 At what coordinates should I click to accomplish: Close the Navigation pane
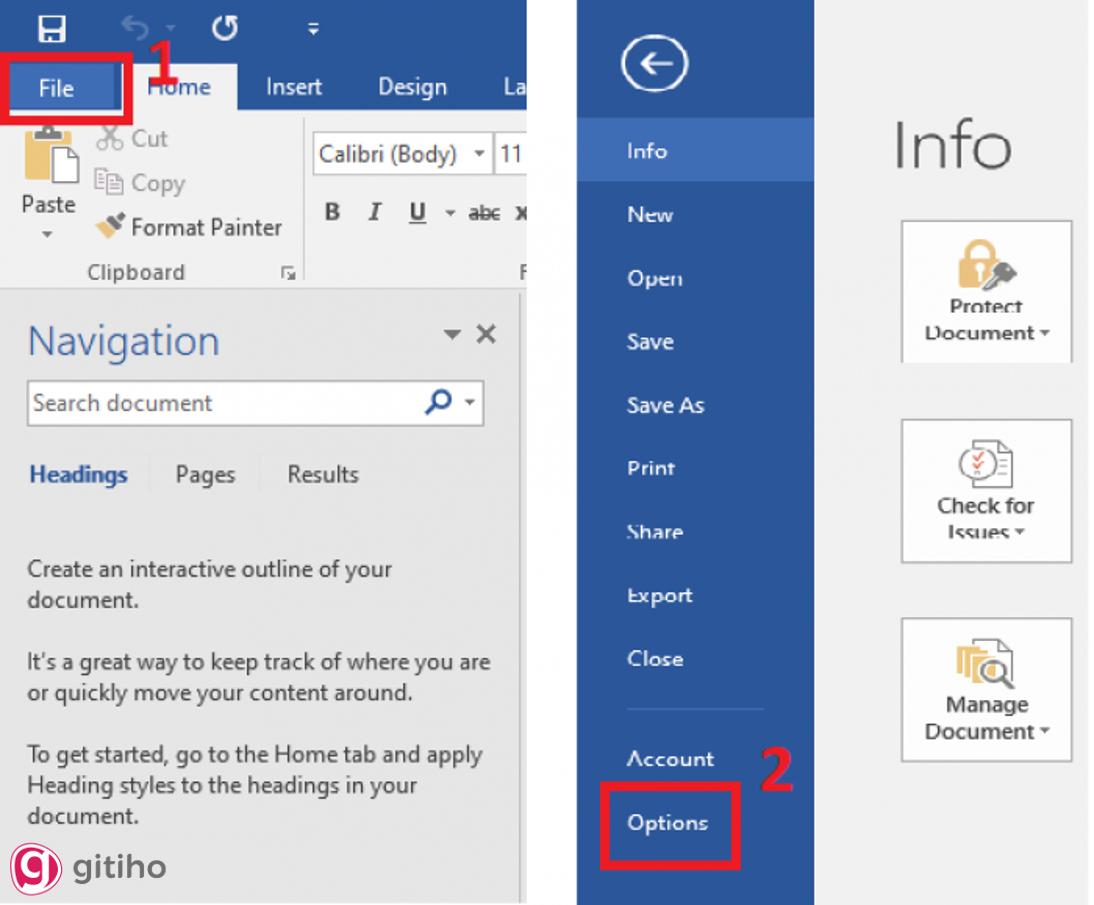[486, 334]
